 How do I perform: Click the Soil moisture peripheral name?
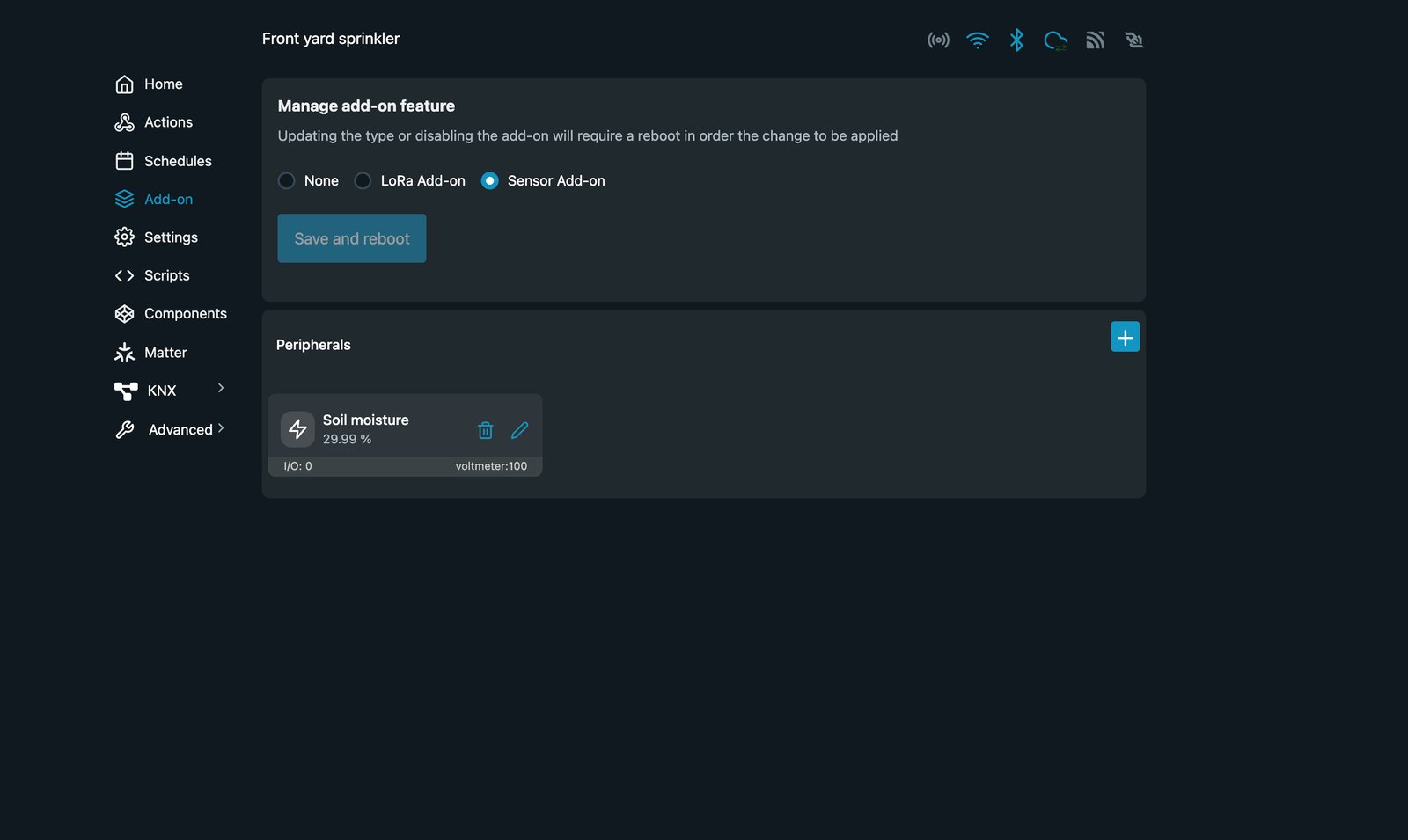(x=366, y=420)
